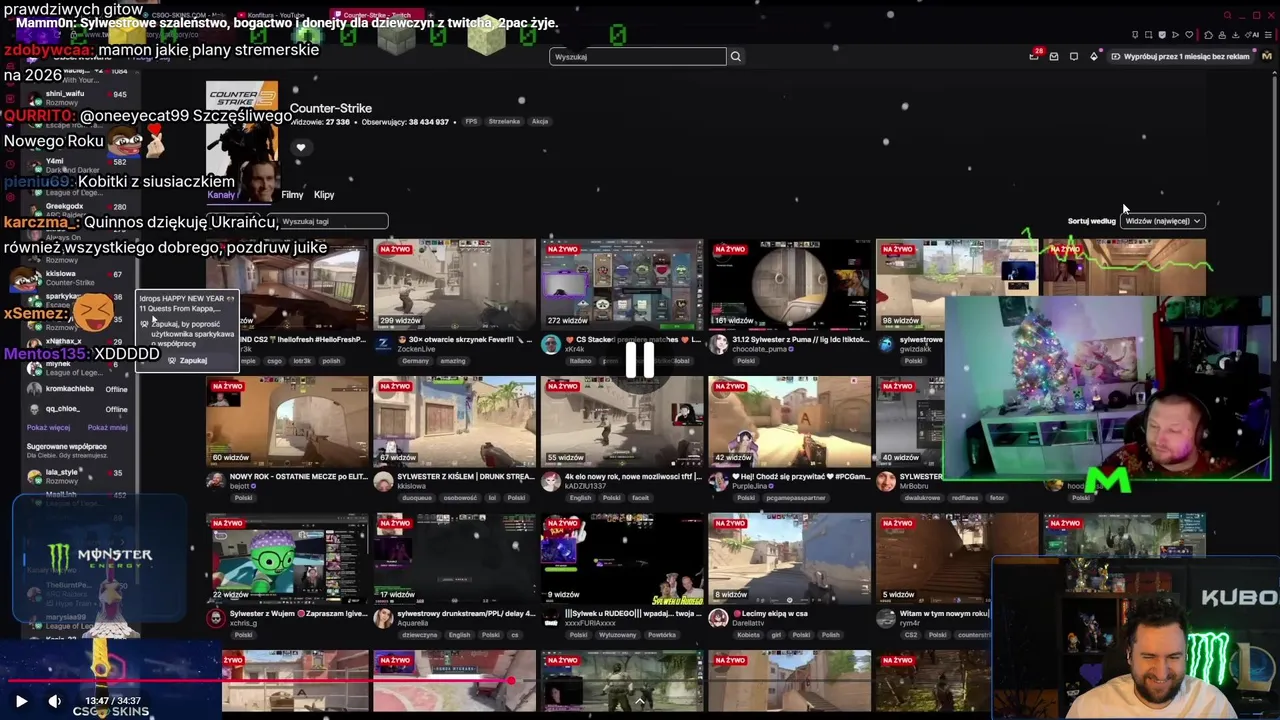Mute the video with speaker icon
1280x720 pixels.
point(54,701)
